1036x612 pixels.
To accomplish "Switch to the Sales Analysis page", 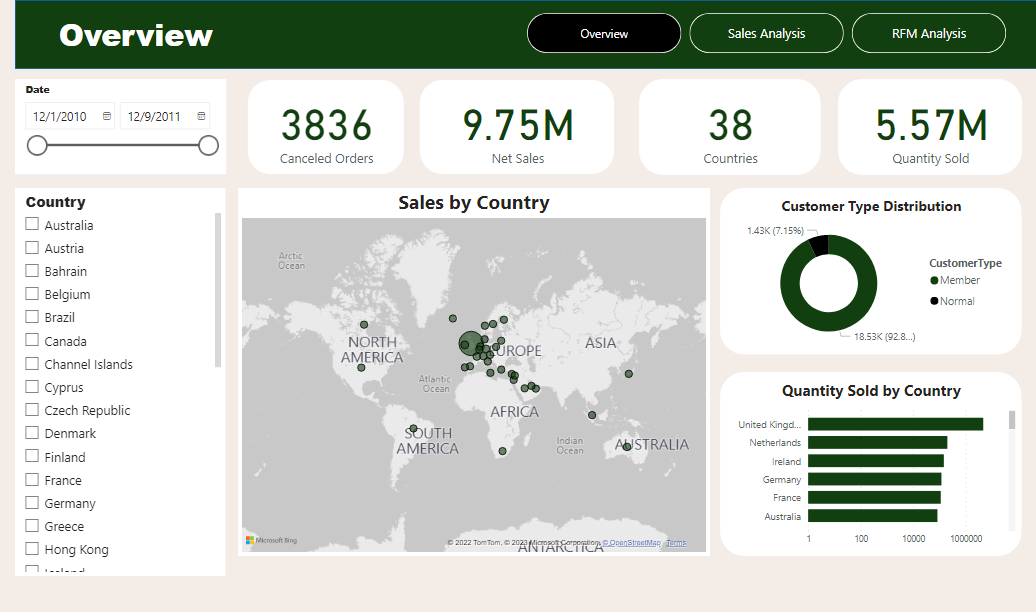I will (x=766, y=33).
